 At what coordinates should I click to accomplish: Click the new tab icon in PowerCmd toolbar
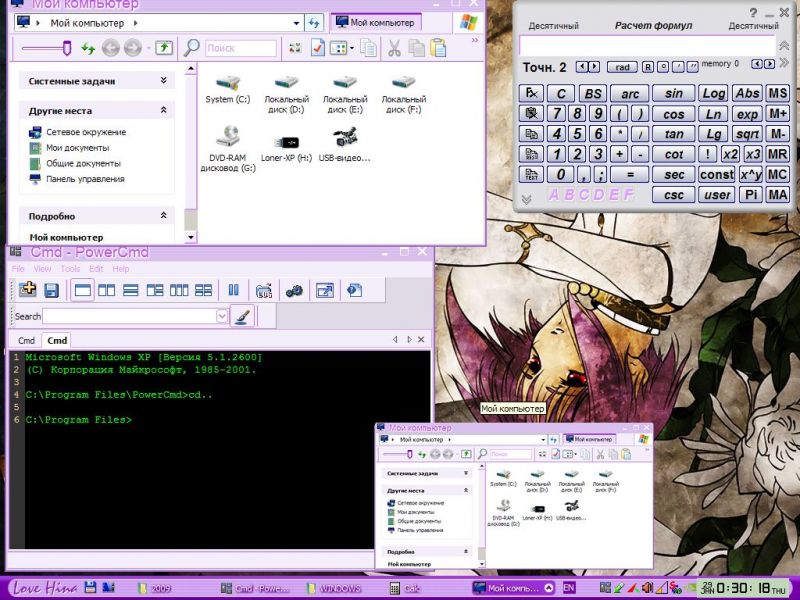coord(27,290)
